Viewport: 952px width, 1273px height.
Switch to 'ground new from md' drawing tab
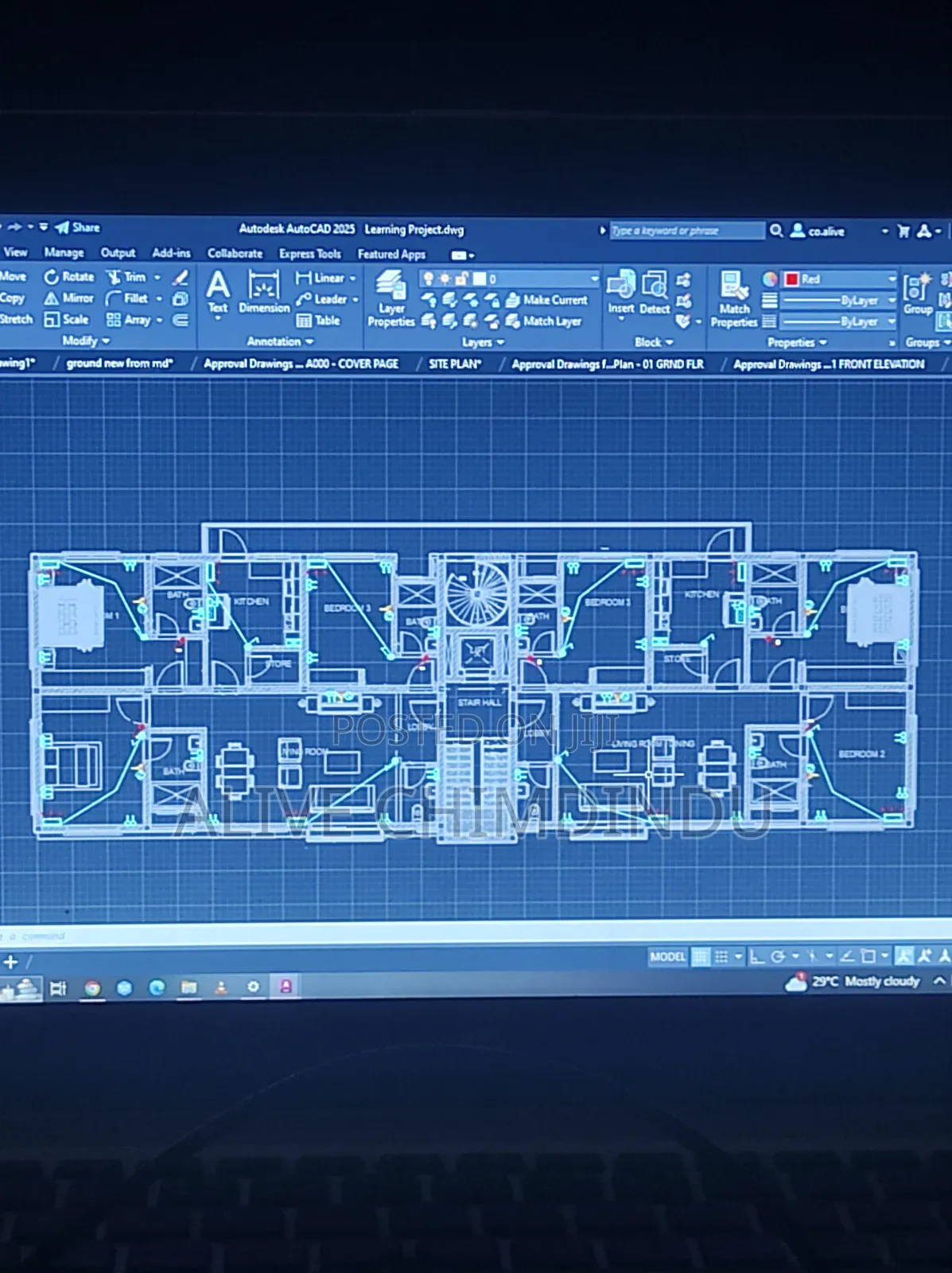tap(119, 363)
